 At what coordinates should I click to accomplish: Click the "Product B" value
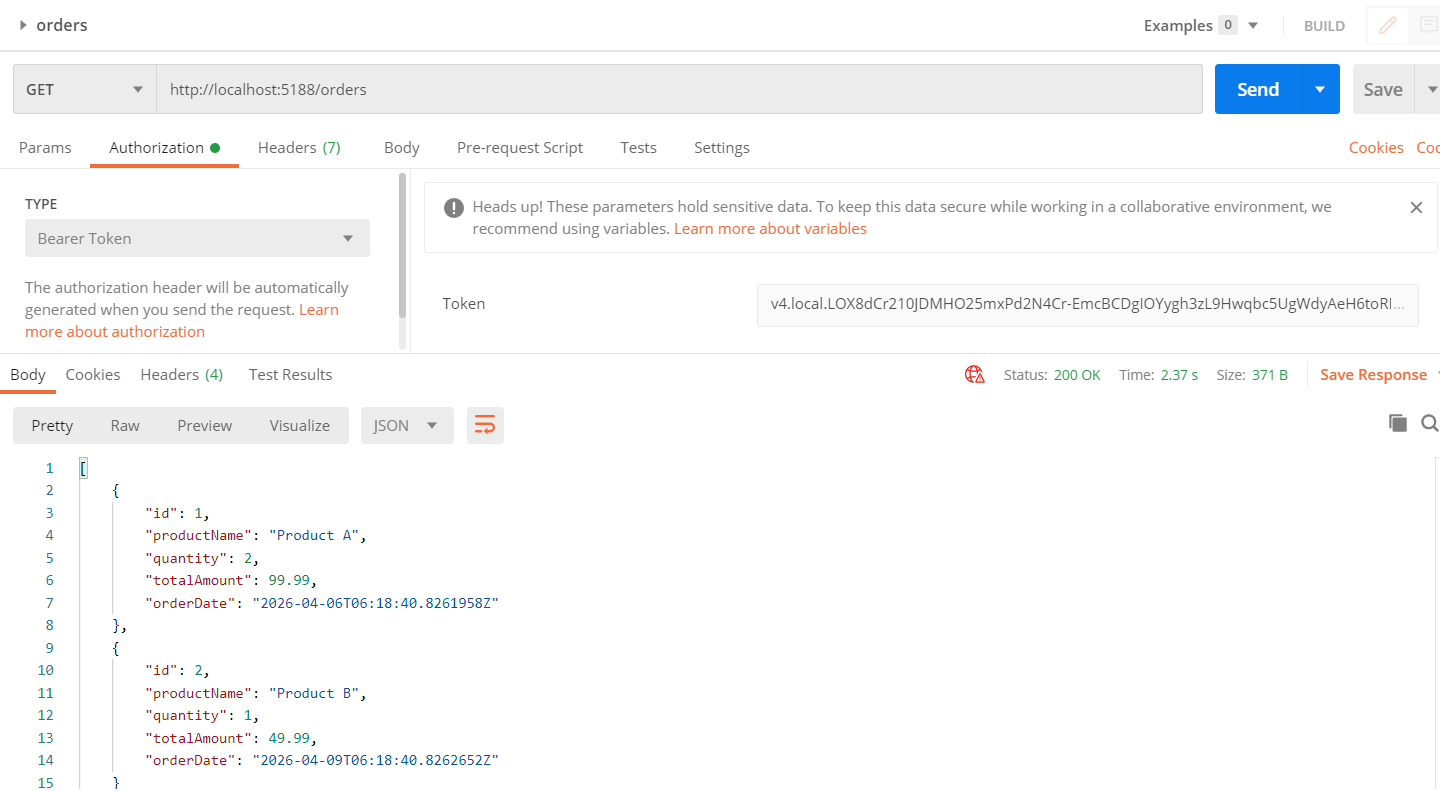click(314, 693)
